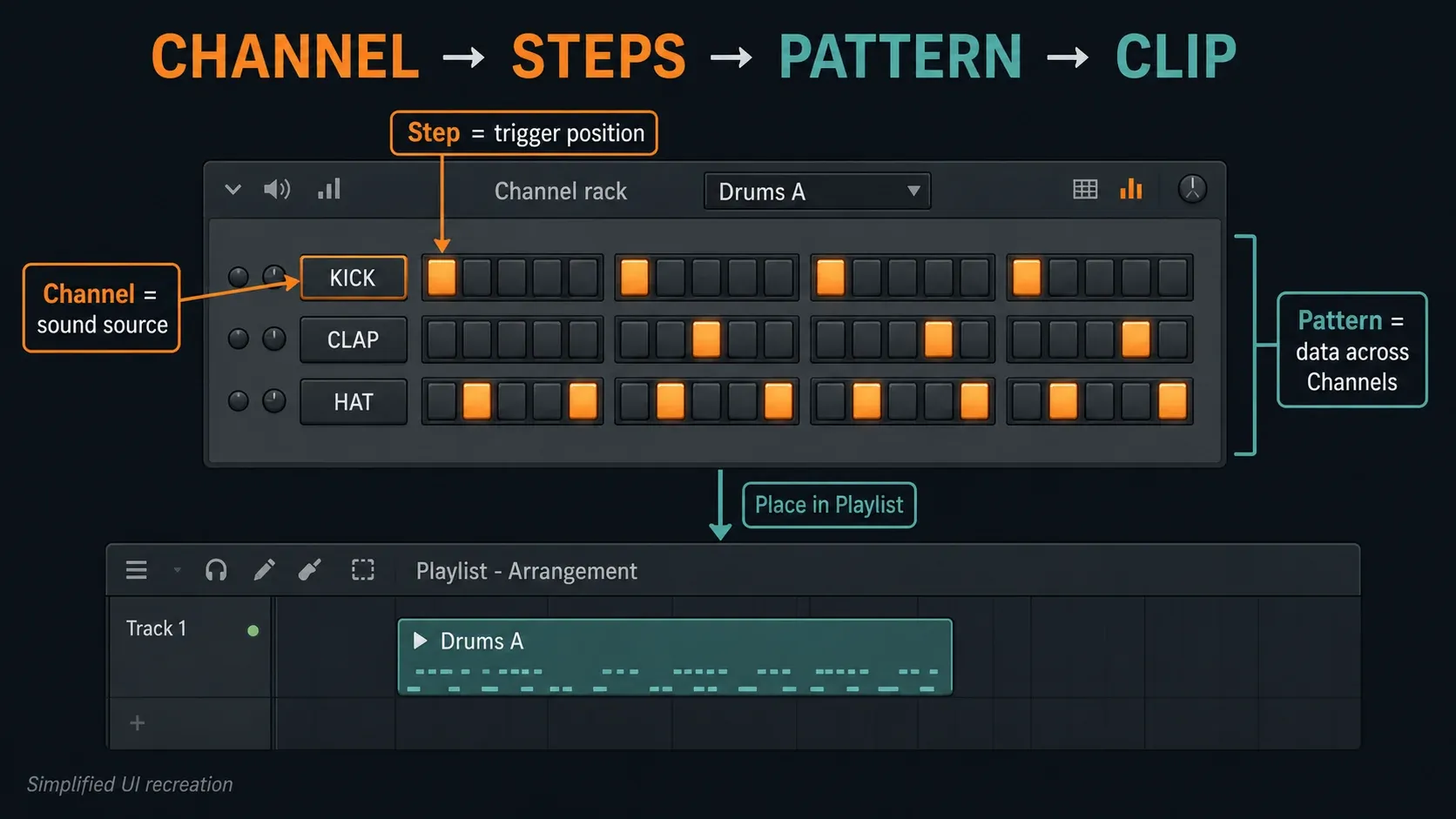Image resolution: width=1456 pixels, height=819 pixels.
Task: Click the speaker icon in Channel rack header
Action: (x=277, y=189)
